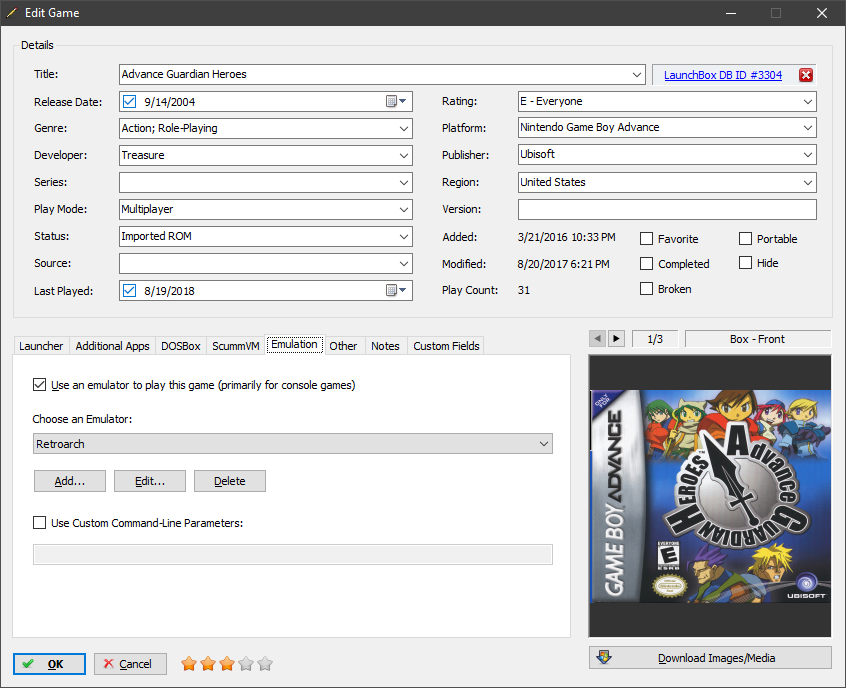Screen dimensions: 846x688
Task: Close the Edit Game window
Action: pos(821,13)
